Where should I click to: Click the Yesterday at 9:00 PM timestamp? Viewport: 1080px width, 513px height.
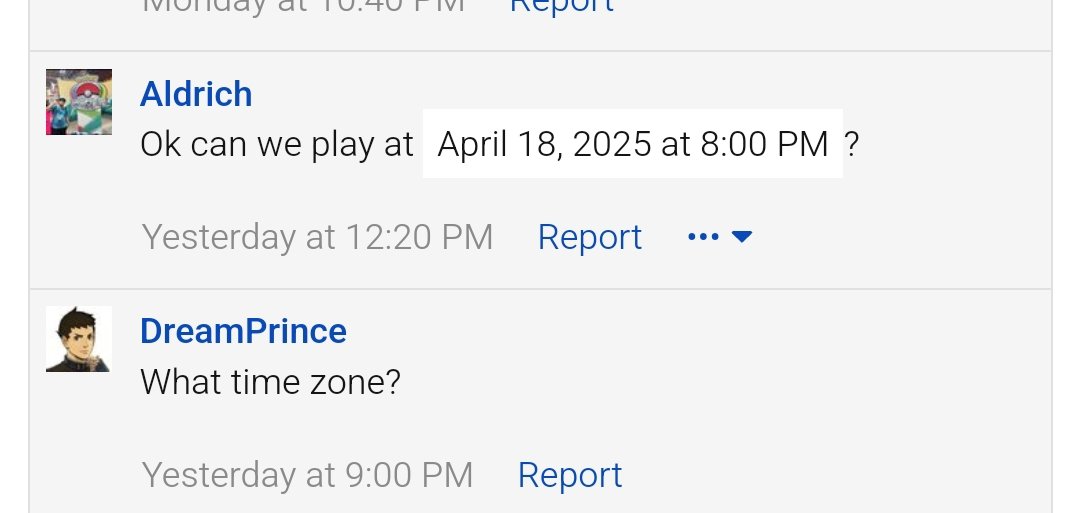coord(307,474)
